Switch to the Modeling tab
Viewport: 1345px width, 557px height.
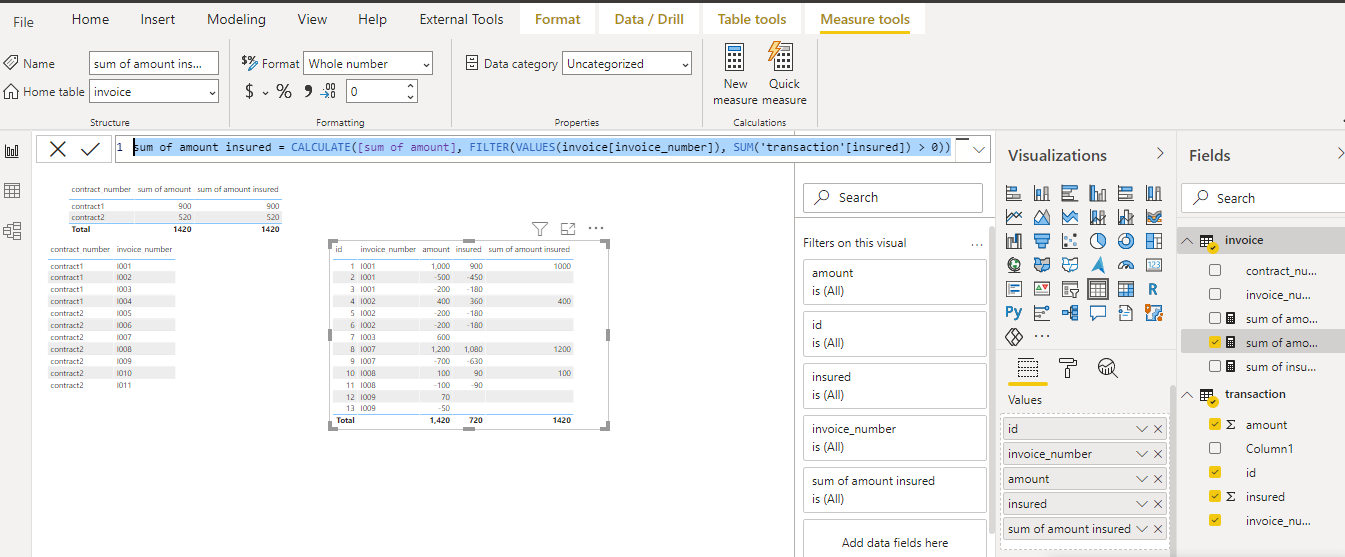click(x=236, y=19)
